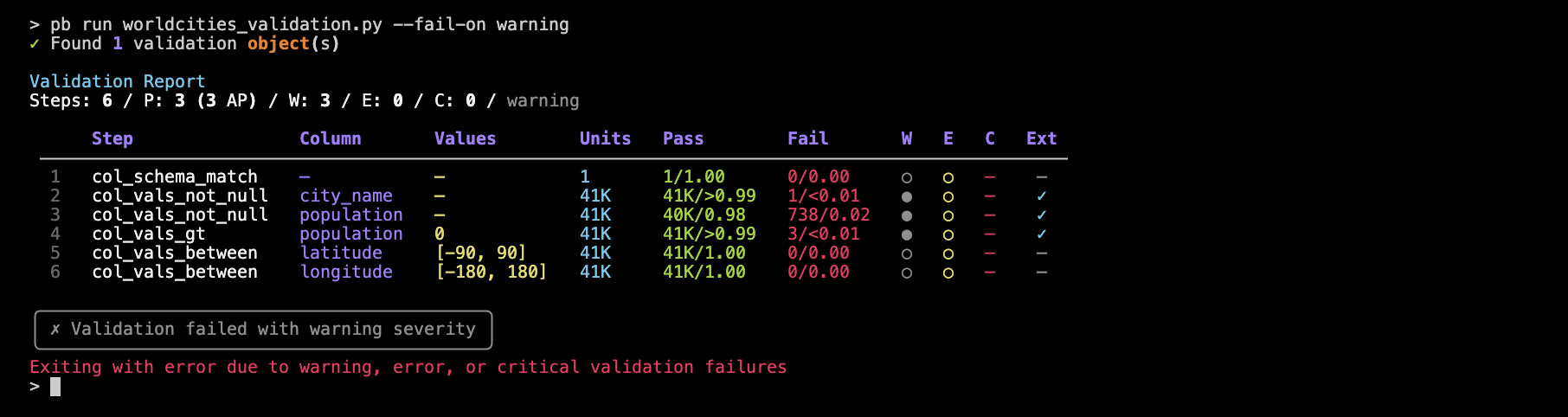Screen dimensions: 1568x417
Task: Click the "[-180, 180]" range value
Action: (x=491, y=273)
